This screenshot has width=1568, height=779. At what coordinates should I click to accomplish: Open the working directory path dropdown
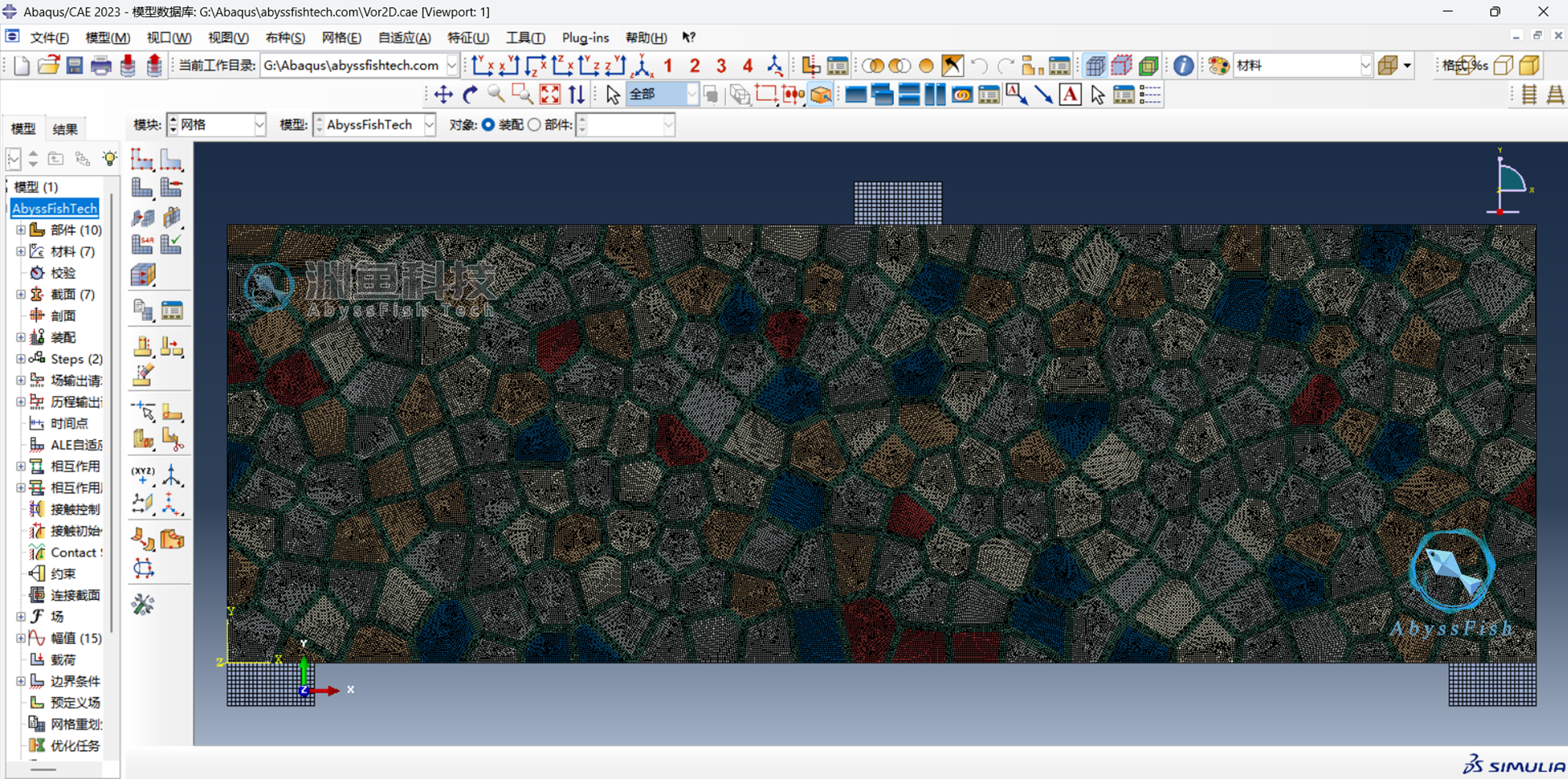452,66
